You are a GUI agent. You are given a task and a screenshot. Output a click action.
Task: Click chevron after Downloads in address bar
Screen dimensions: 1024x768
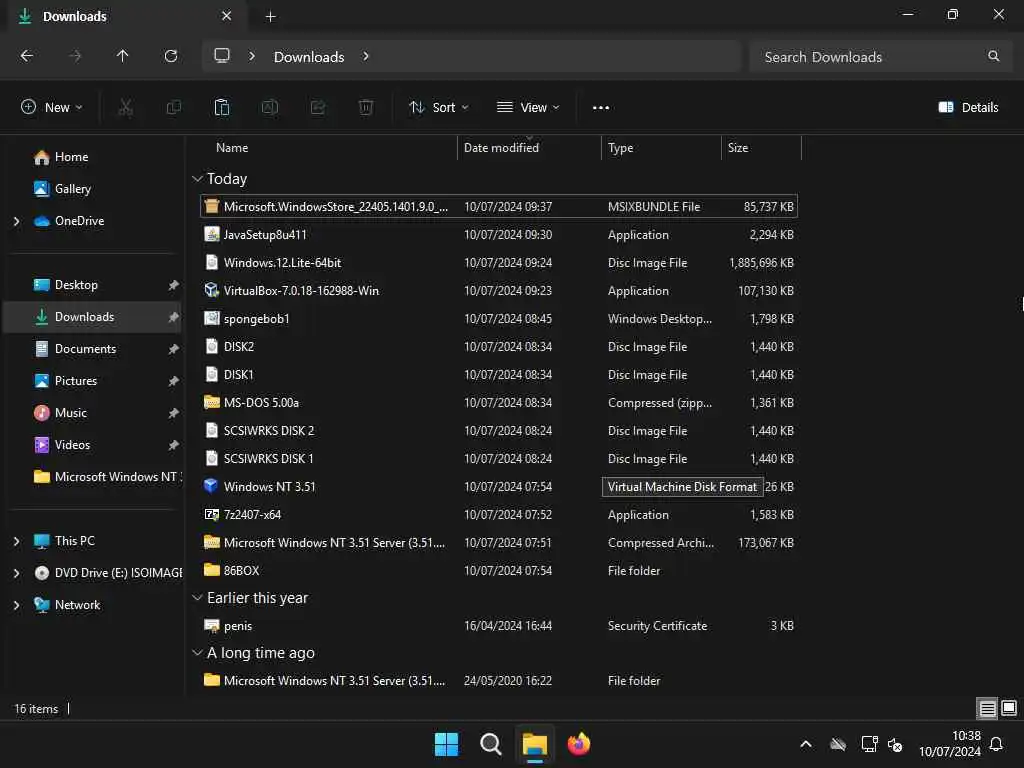coord(366,56)
